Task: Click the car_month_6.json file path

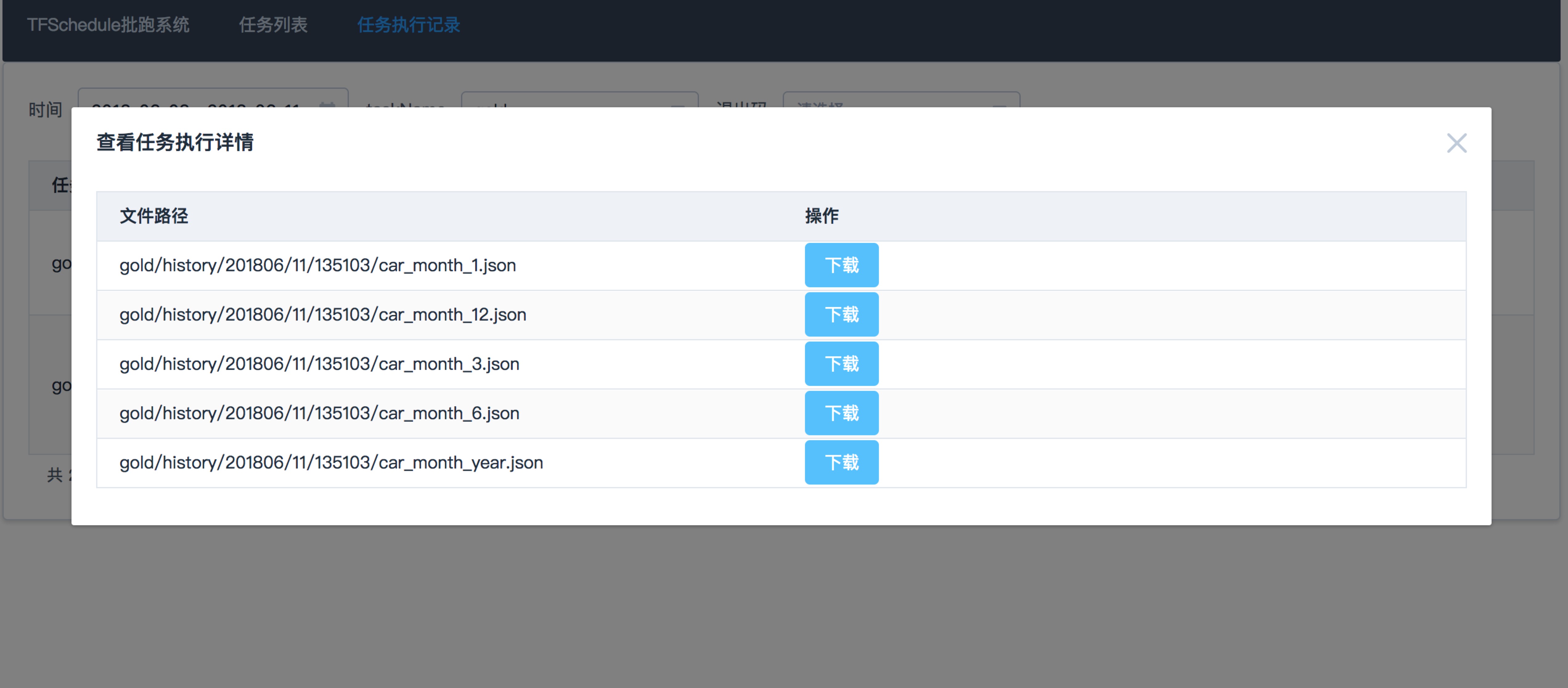Action: pyautogui.click(x=319, y=413)
